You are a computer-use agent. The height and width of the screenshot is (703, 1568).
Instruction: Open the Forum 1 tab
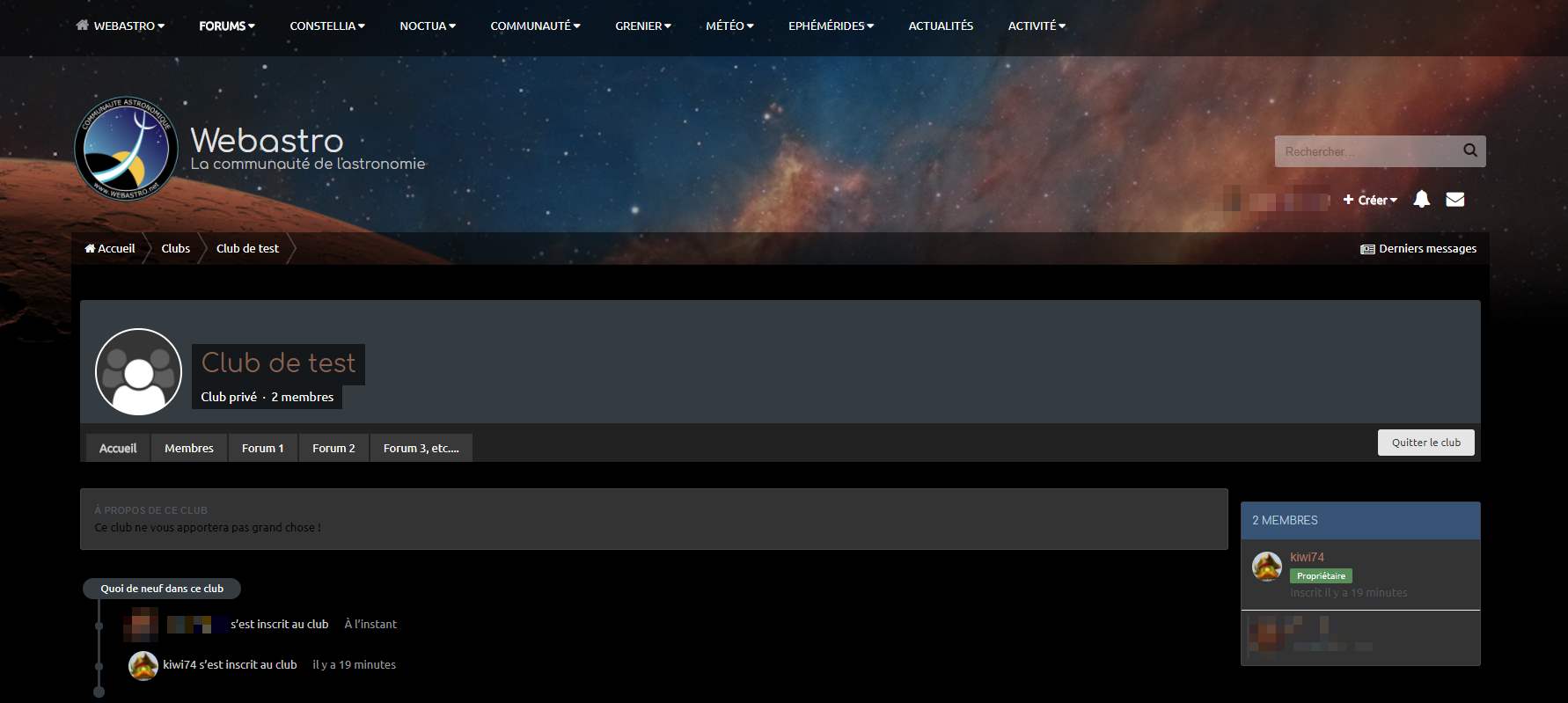pyautogui.click(x=263, y=448)
